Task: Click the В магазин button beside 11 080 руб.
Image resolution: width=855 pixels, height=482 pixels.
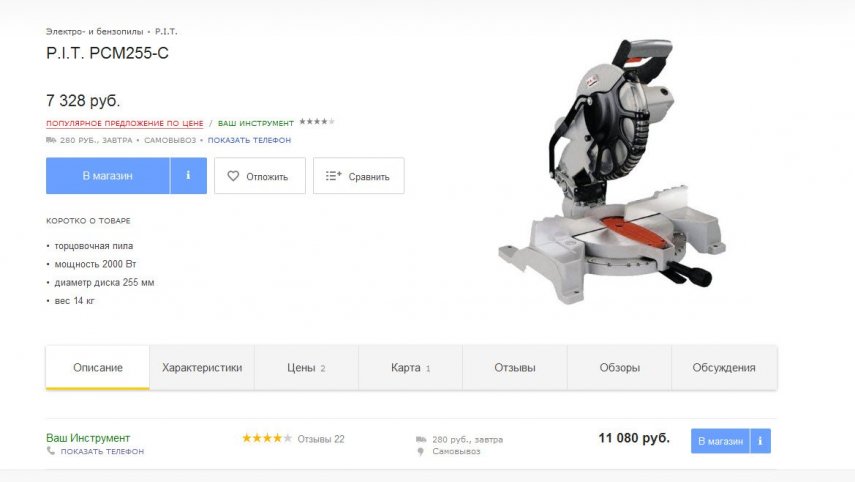Action: [x=720, y=441]
